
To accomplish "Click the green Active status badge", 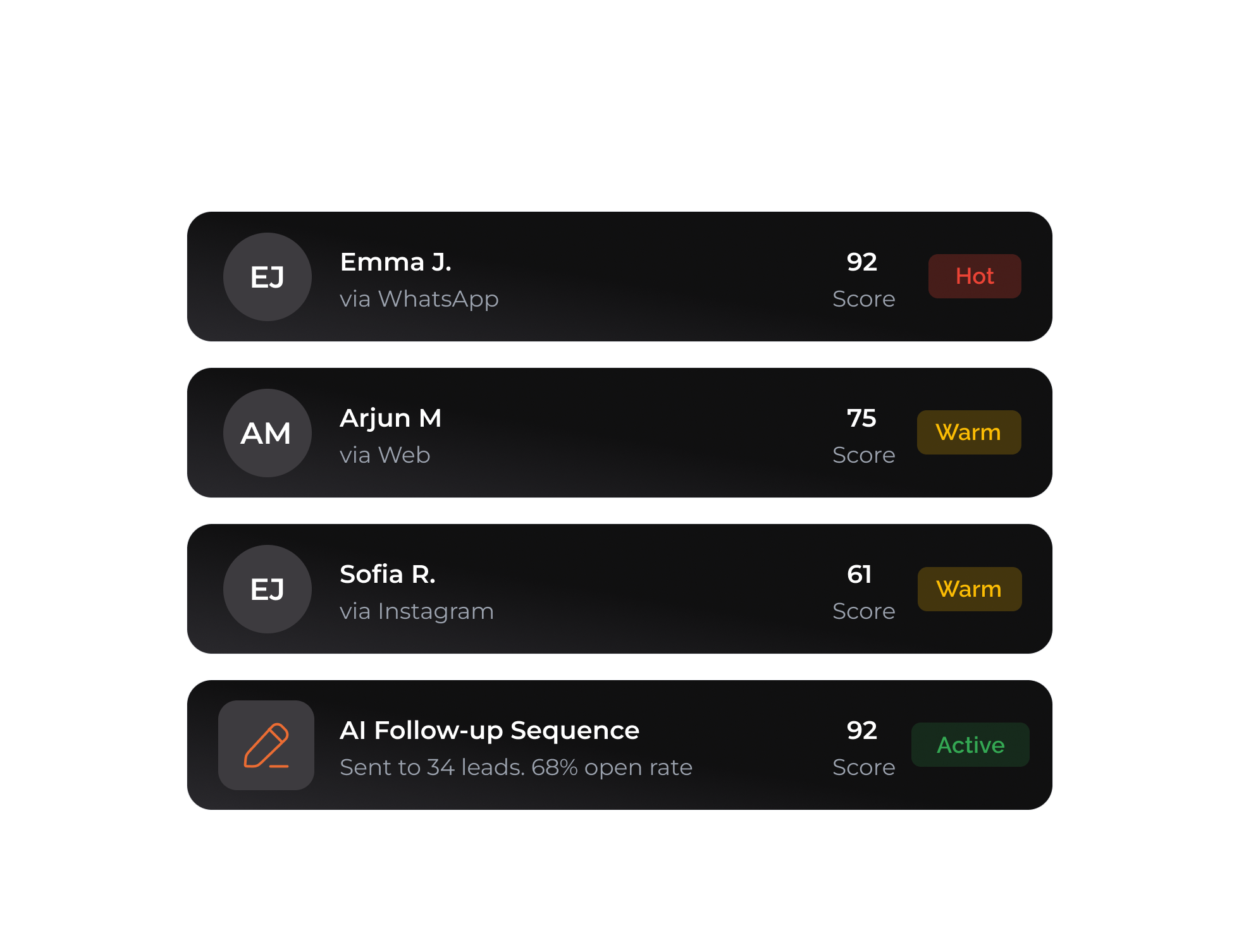I will pyautogui.click(x=970, y=745).
